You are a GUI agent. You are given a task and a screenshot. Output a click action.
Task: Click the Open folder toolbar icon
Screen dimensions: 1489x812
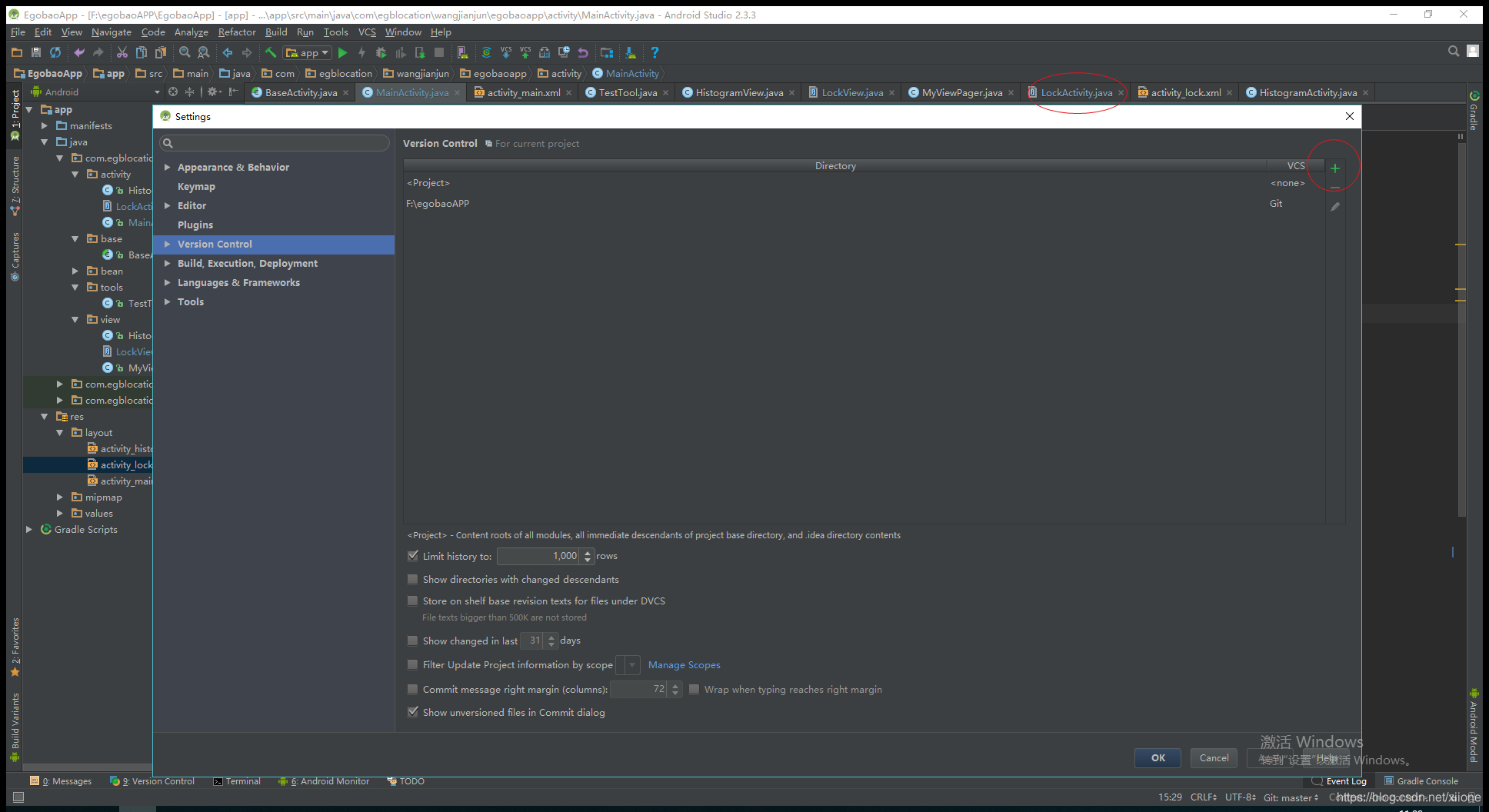click(17, 52)
